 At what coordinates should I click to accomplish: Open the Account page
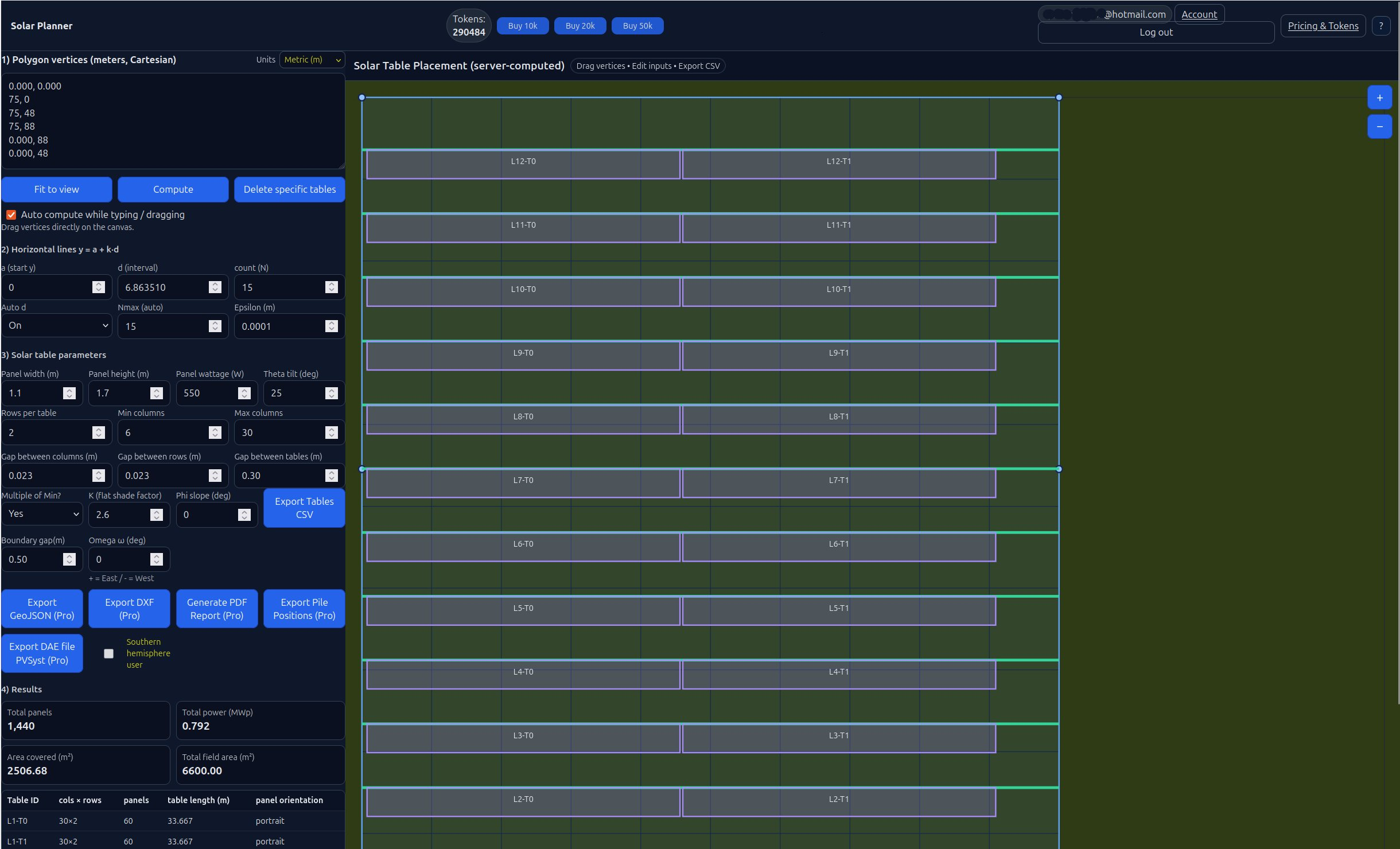[x=1199, y=14]
